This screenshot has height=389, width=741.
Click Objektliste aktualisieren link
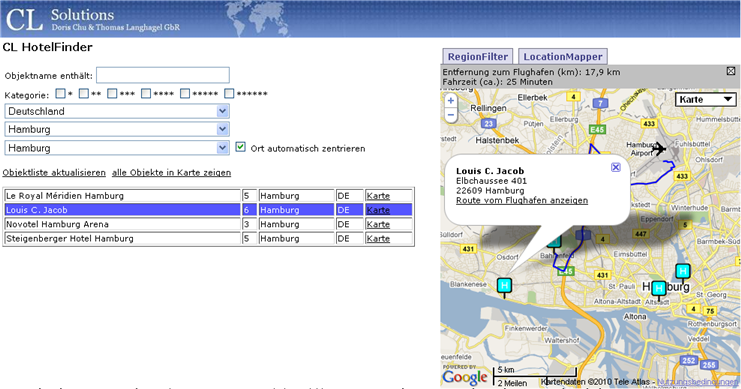[x=54, y=173]
